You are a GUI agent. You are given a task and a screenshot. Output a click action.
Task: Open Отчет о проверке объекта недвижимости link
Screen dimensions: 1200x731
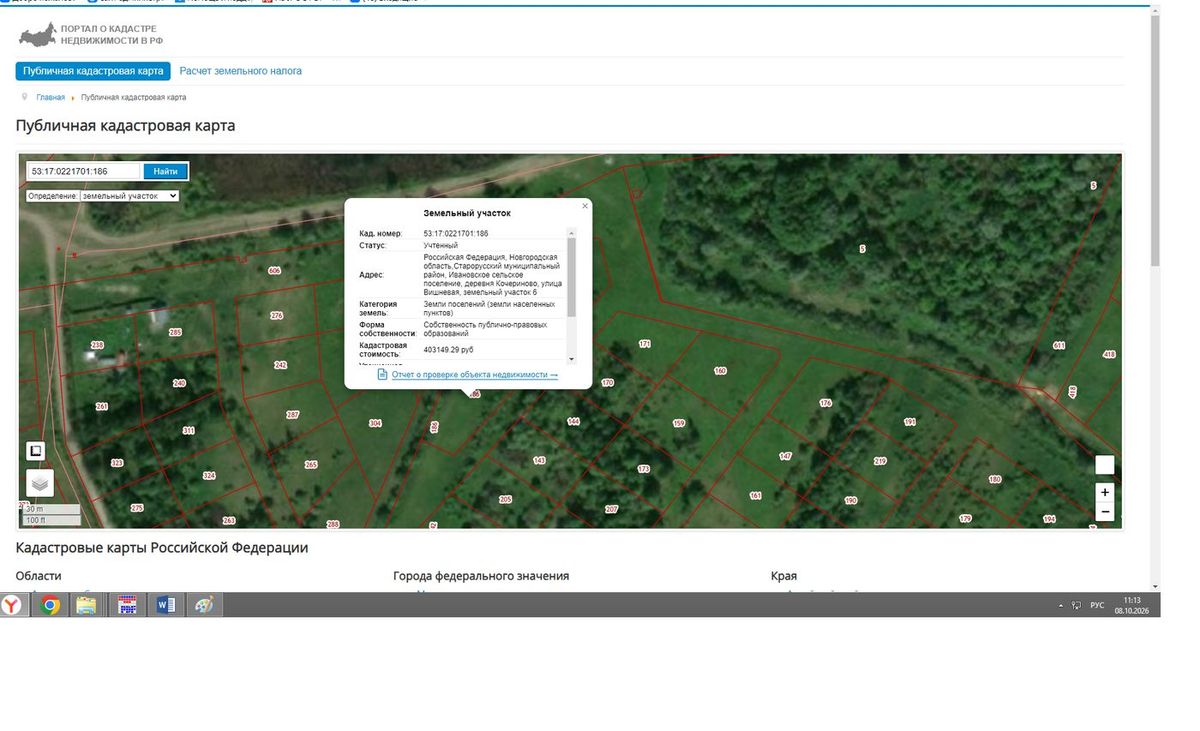pos(475,375)
